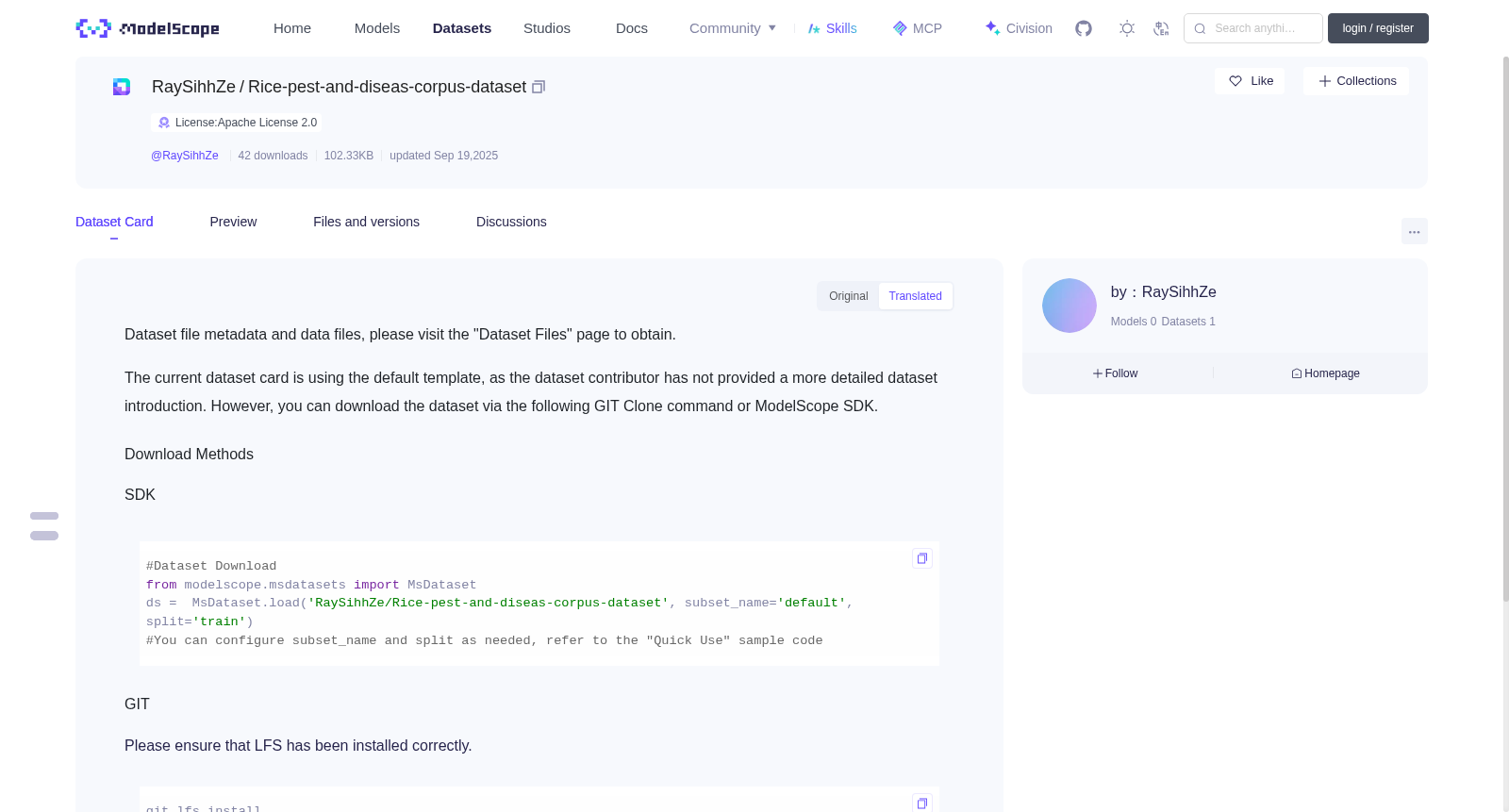Screen dimensions: 1509x812
Task: Click the "Datasets 1" count
Action: click(1188, 322)
